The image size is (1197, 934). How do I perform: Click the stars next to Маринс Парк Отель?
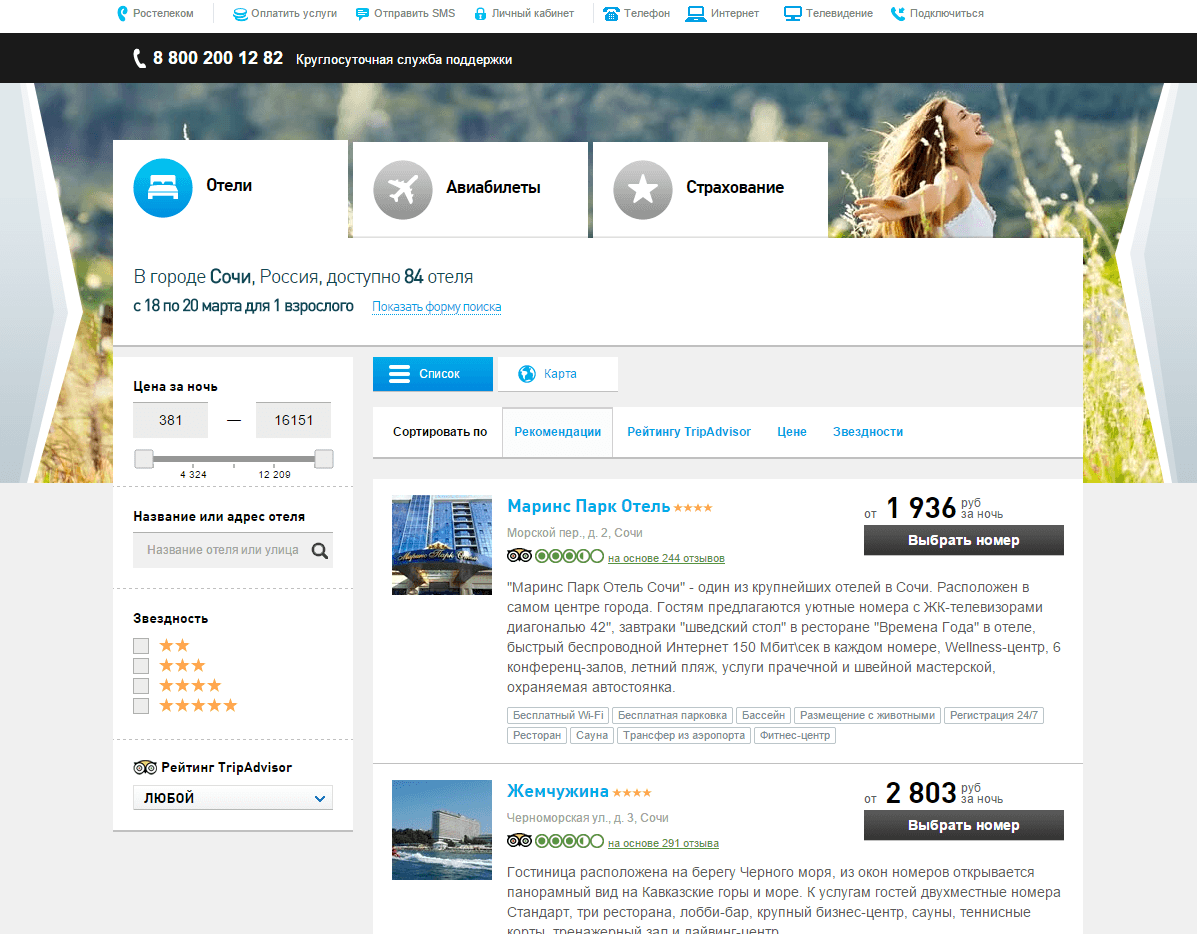(x=693, y=507)
